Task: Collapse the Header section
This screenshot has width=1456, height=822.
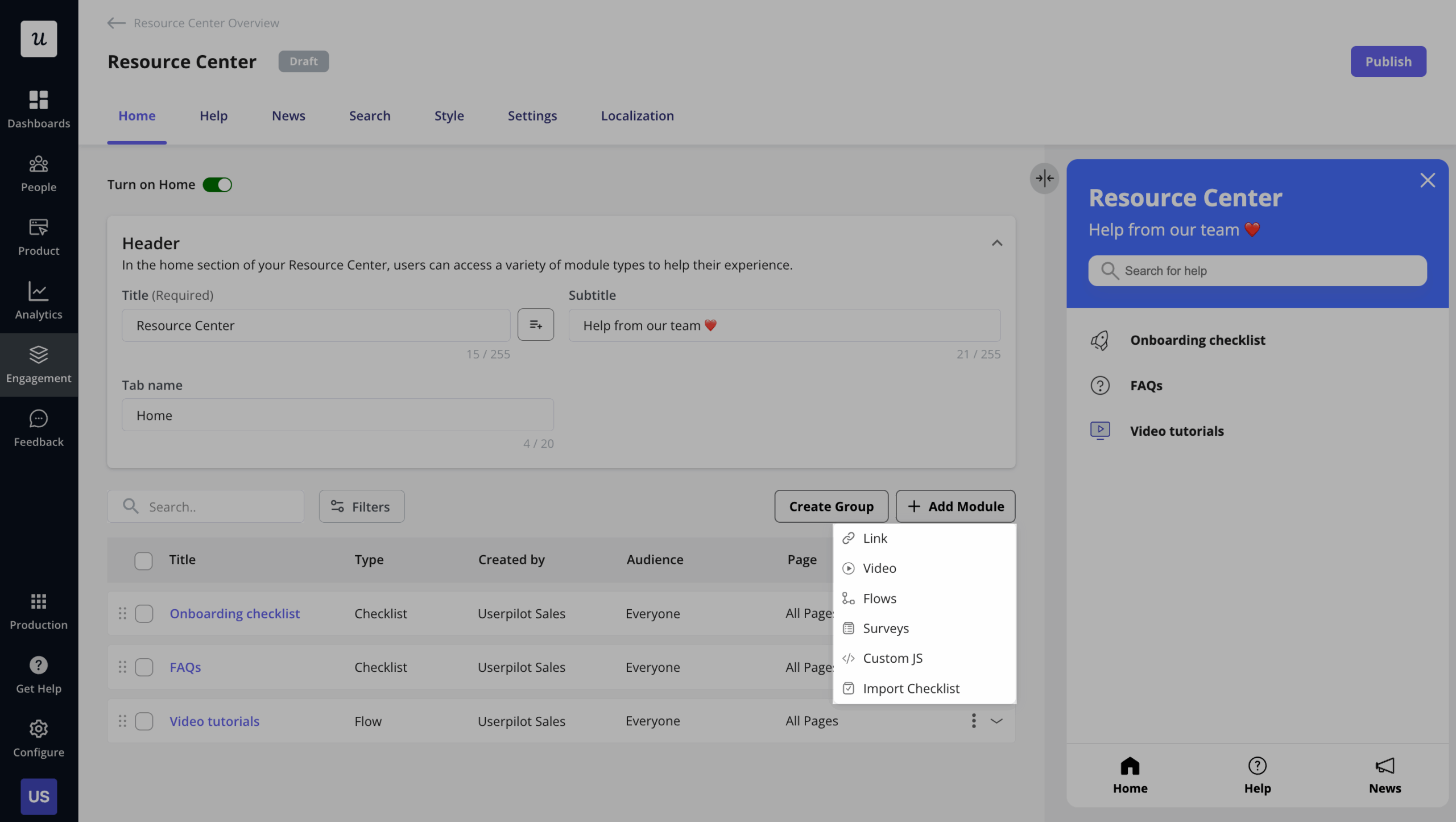Action: (x=996, y=243)
